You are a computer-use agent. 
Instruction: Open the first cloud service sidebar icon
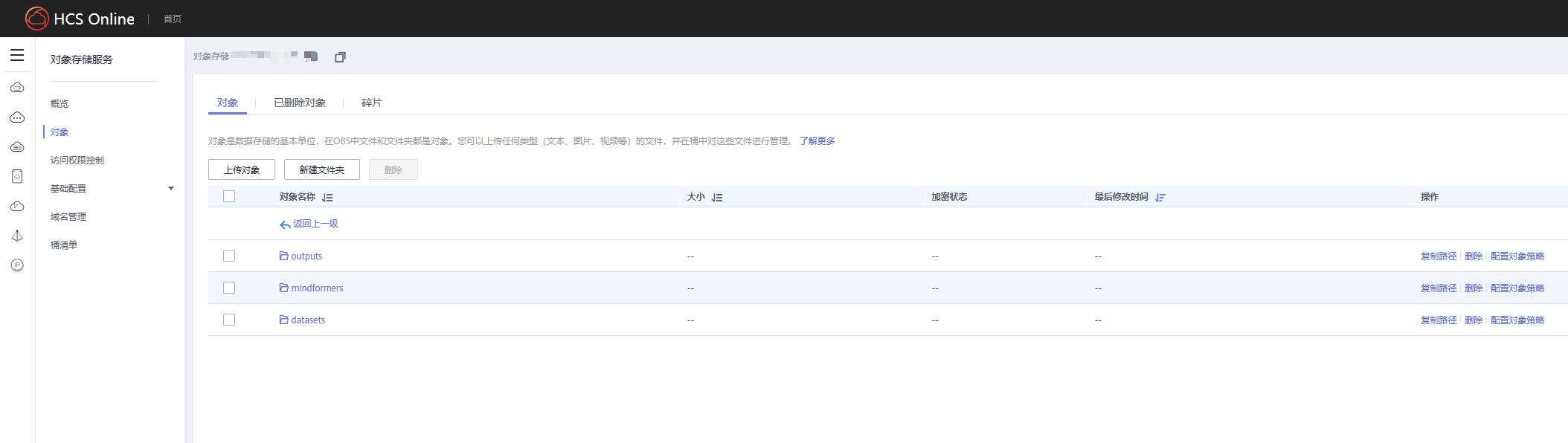tap(17, 88)
